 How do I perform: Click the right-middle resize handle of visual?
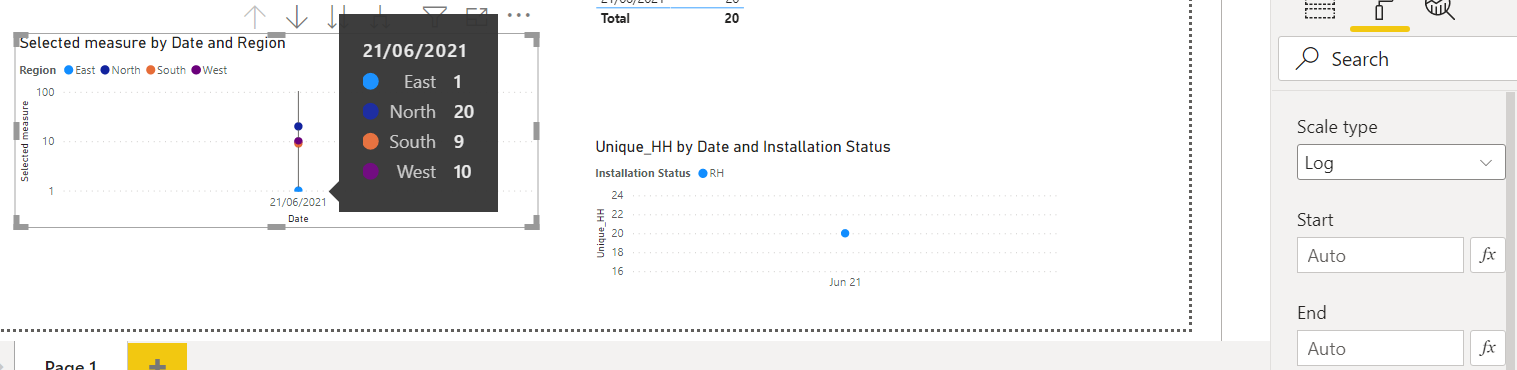click(x=536, y=131)
